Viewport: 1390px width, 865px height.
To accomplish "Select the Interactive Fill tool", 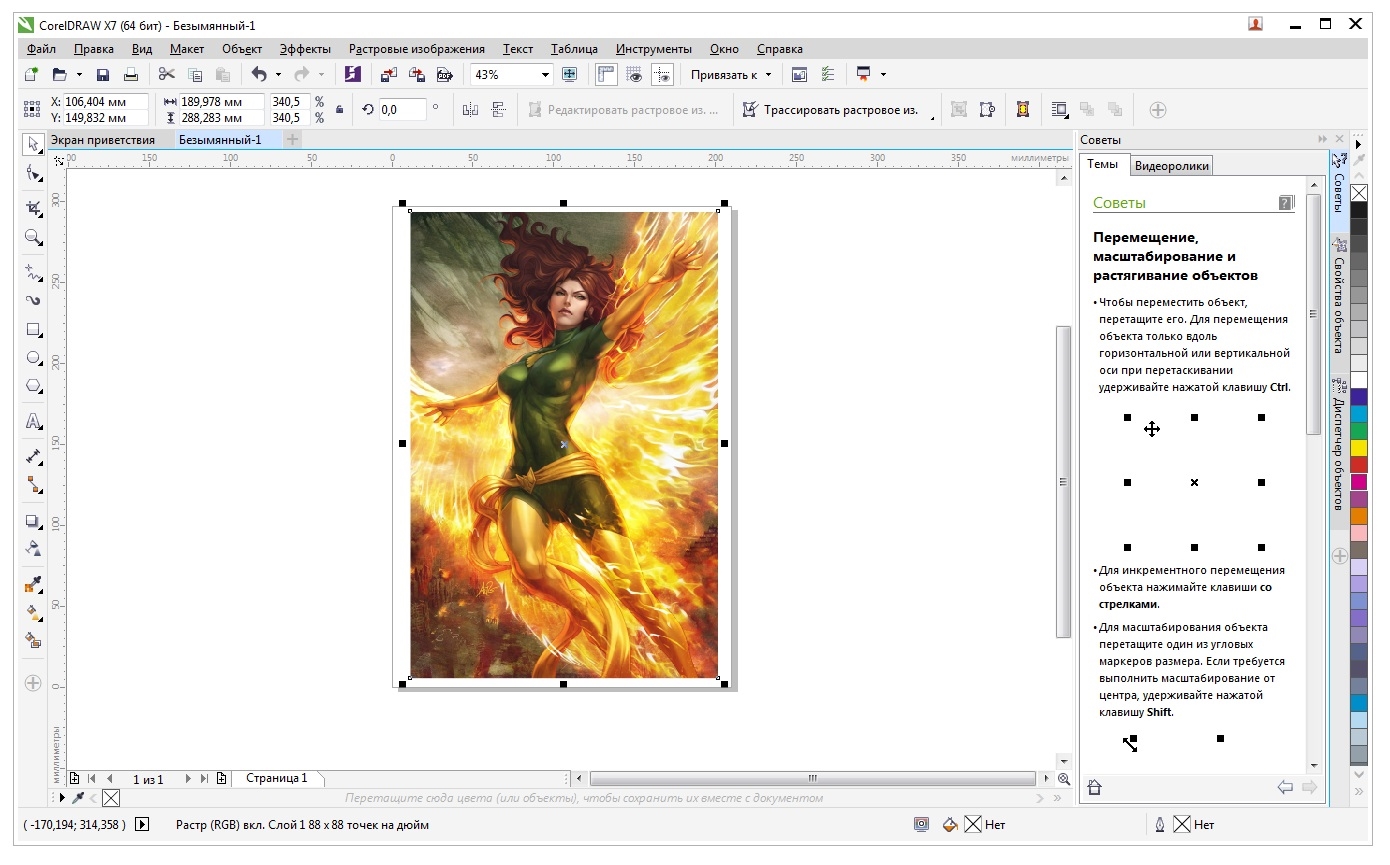I will tap(33, 612).
